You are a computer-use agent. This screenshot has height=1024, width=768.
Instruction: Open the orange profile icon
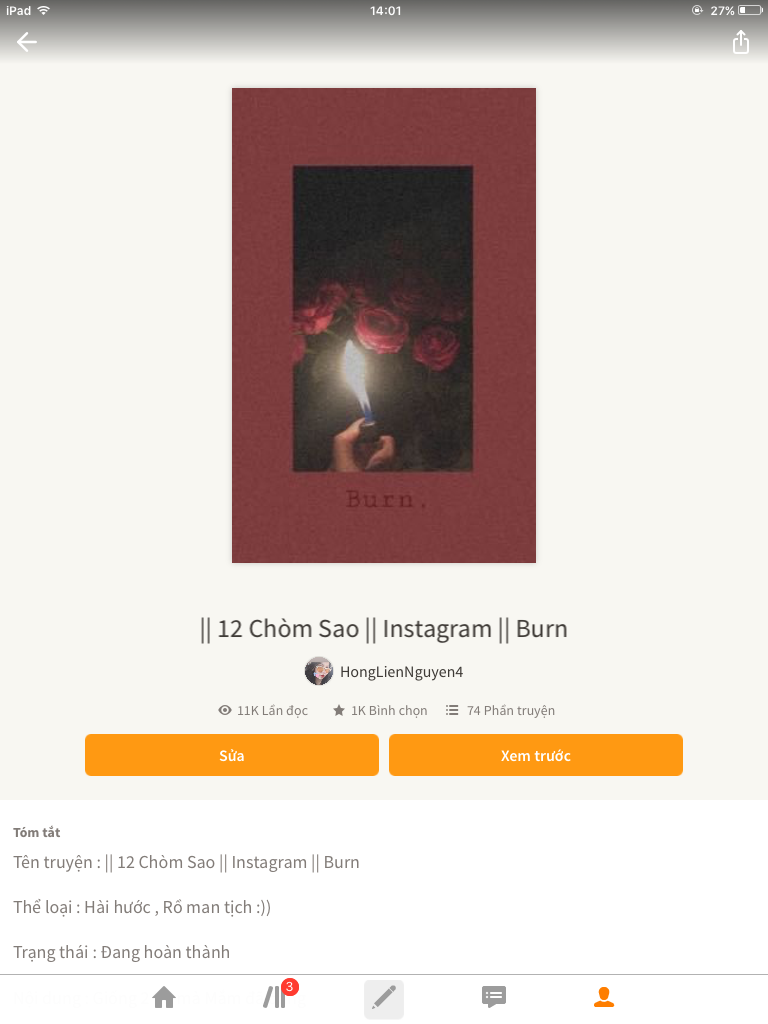point(603,997)
